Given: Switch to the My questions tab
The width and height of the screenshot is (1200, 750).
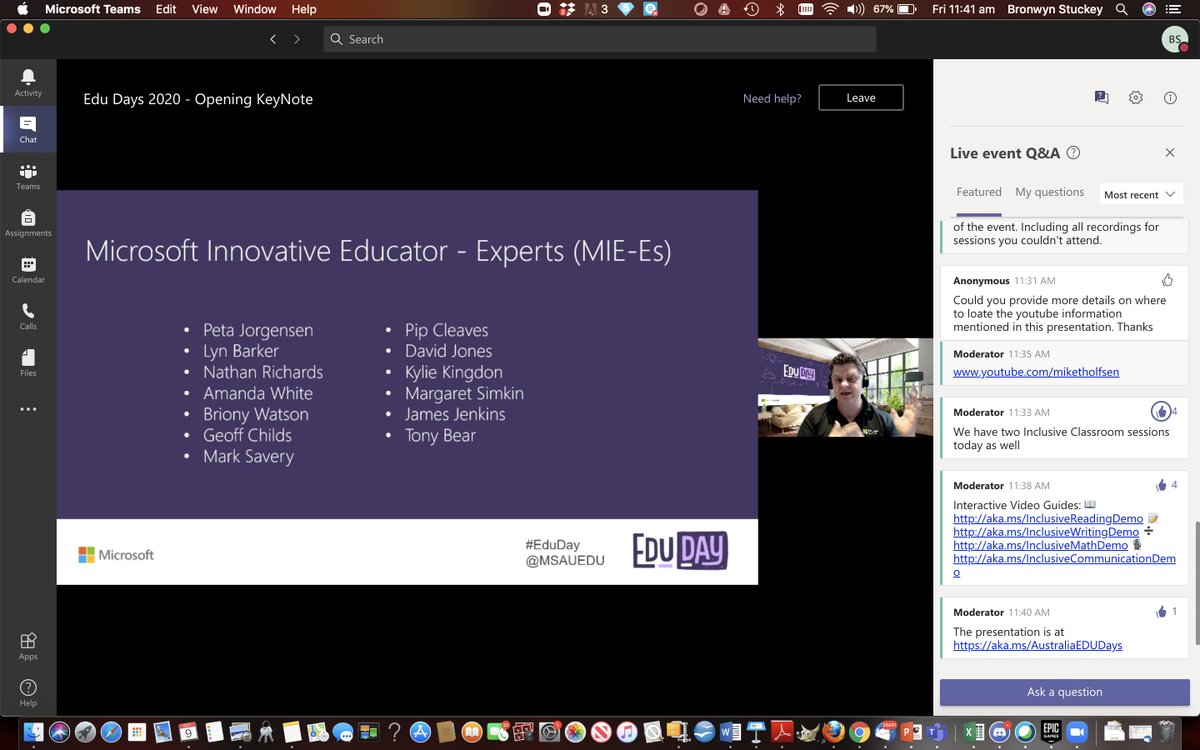Looking at the screenshot, I should point(1049,192).
